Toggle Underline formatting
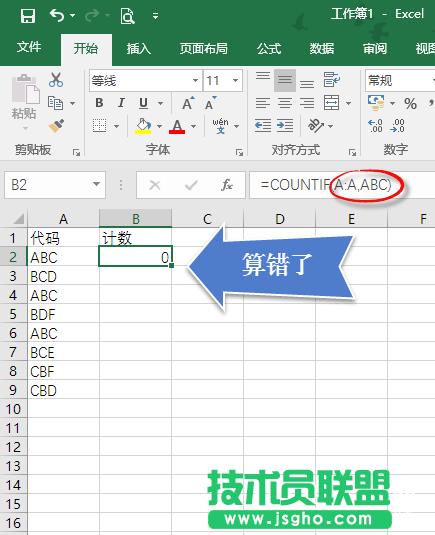 pos(144,103)
